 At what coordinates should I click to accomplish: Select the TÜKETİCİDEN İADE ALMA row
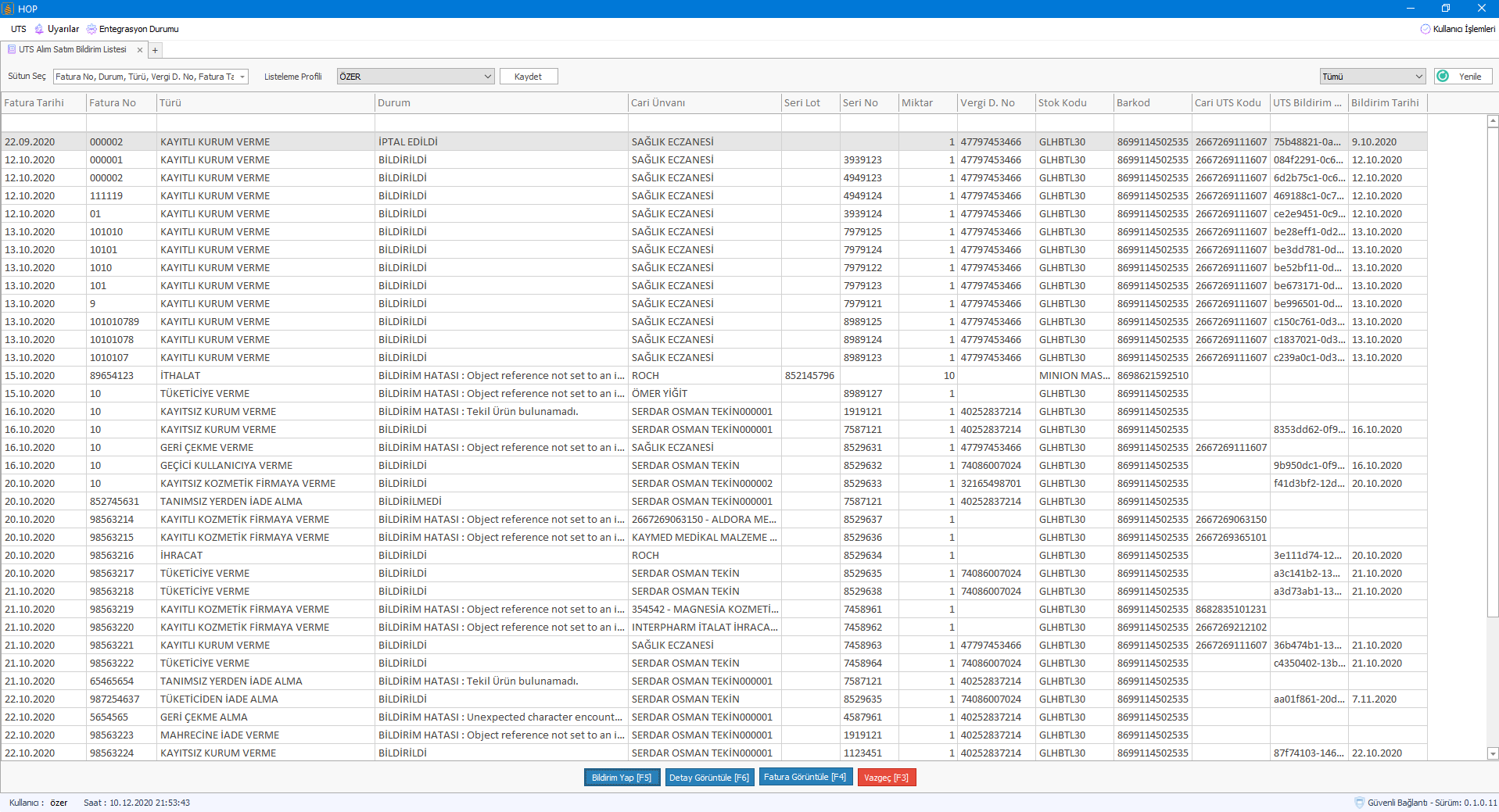714,699
